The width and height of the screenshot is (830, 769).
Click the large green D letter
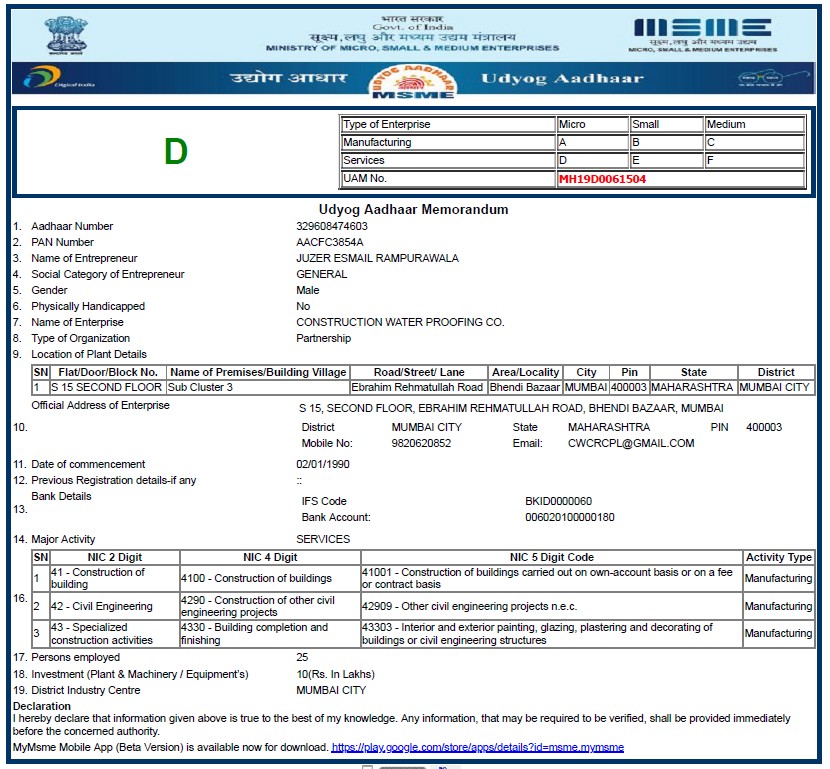(176, 152)
